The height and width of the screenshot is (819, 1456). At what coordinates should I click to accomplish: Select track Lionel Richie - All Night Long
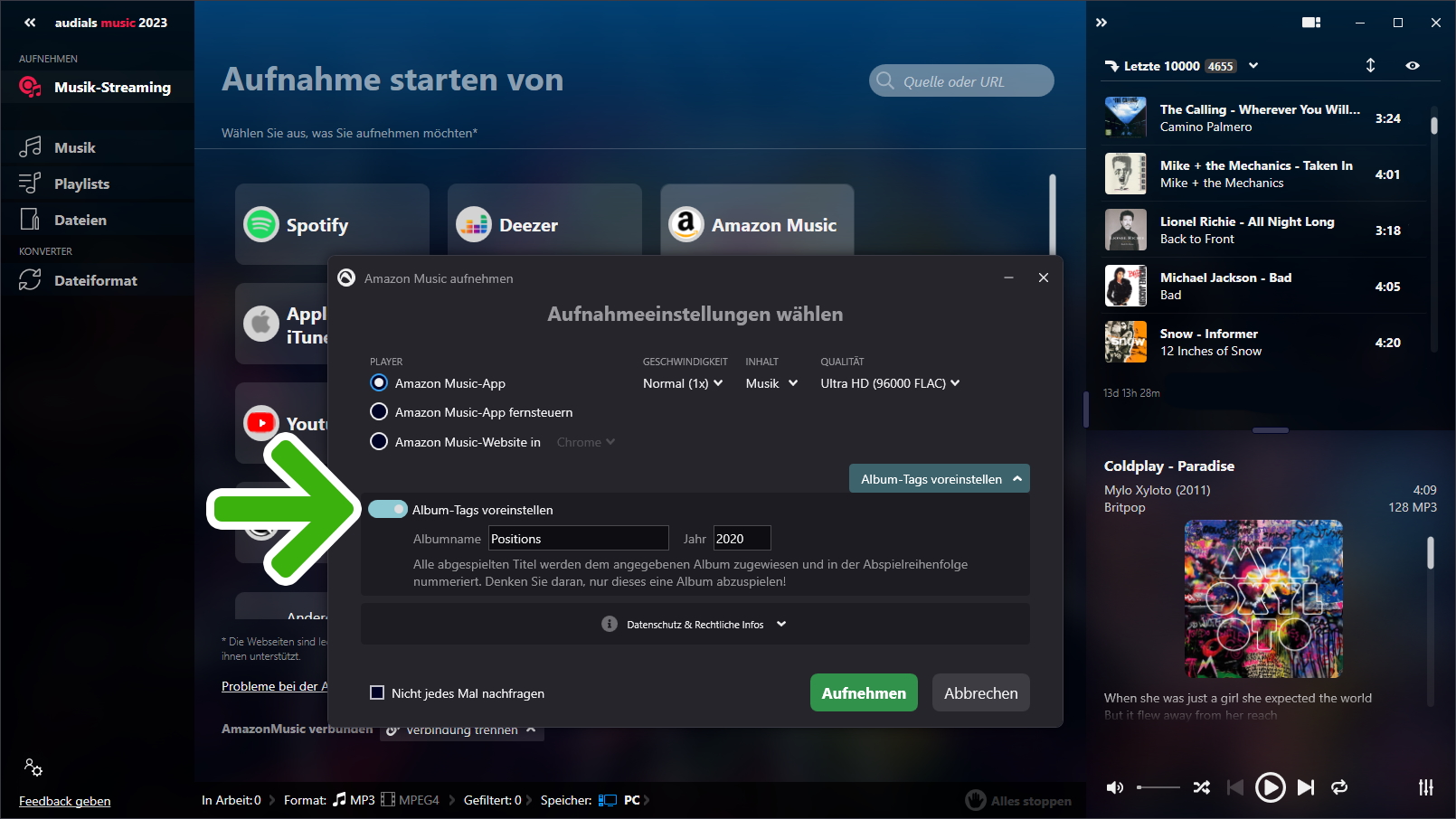(1263, 230)
